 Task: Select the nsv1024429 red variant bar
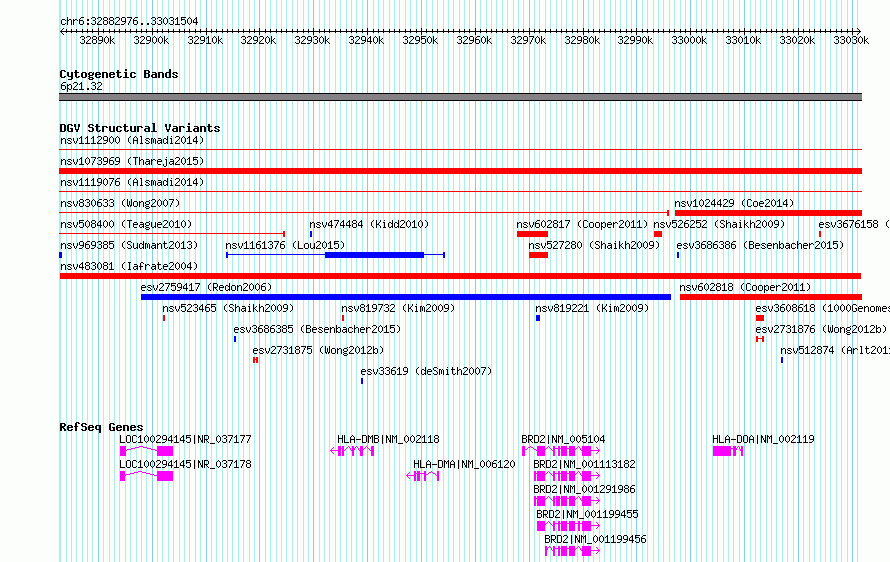(x=768, y=213)
